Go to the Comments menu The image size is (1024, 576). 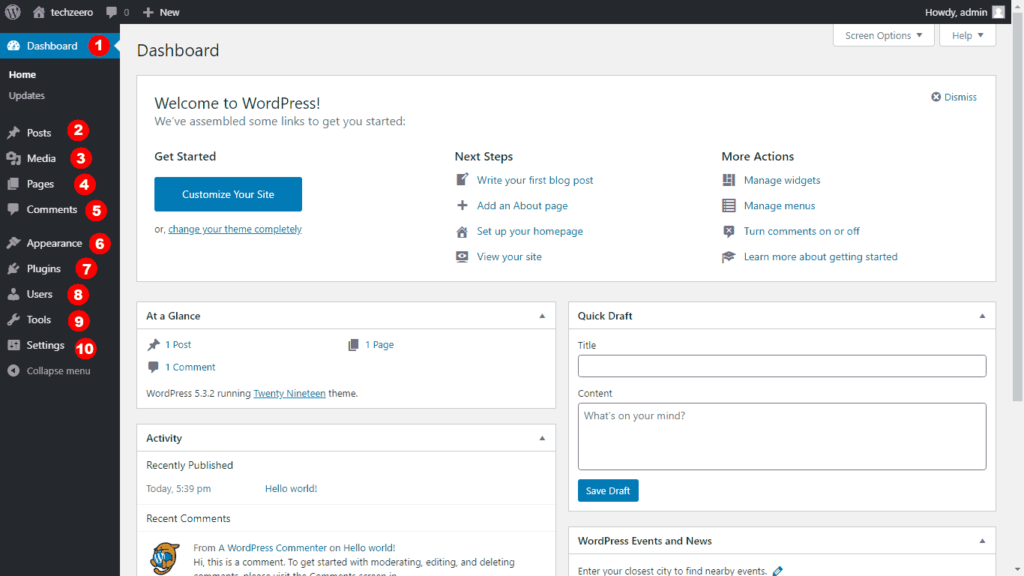52,209
